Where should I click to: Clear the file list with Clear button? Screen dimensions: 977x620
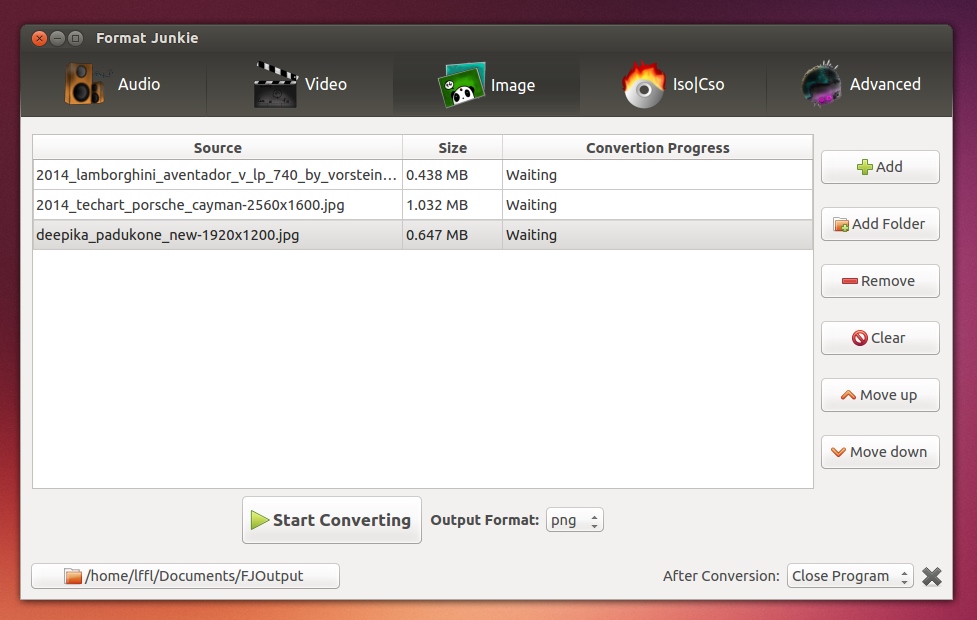[x=880, y=338]
